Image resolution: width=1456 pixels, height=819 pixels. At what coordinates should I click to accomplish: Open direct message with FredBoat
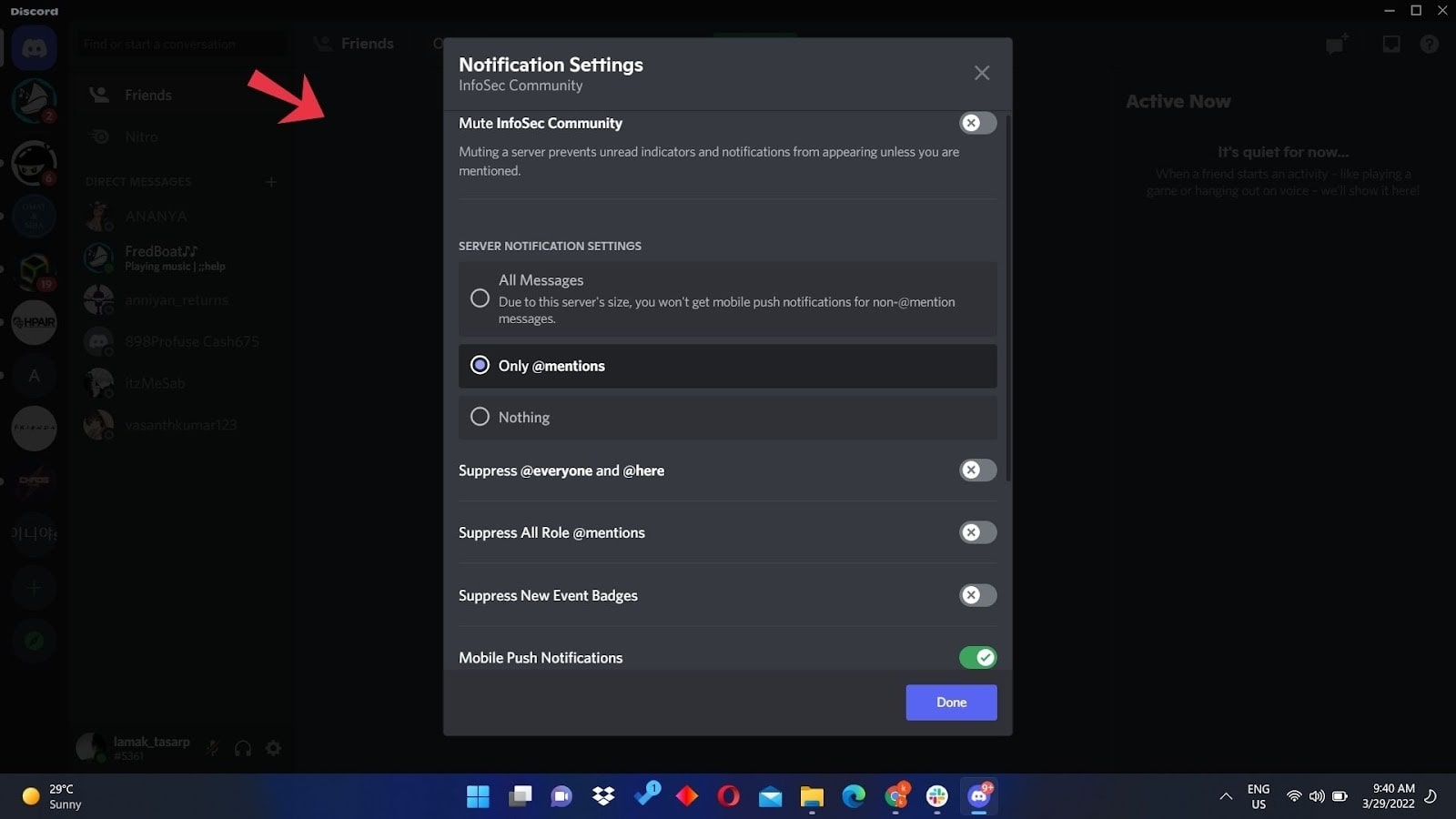[180, 258]
